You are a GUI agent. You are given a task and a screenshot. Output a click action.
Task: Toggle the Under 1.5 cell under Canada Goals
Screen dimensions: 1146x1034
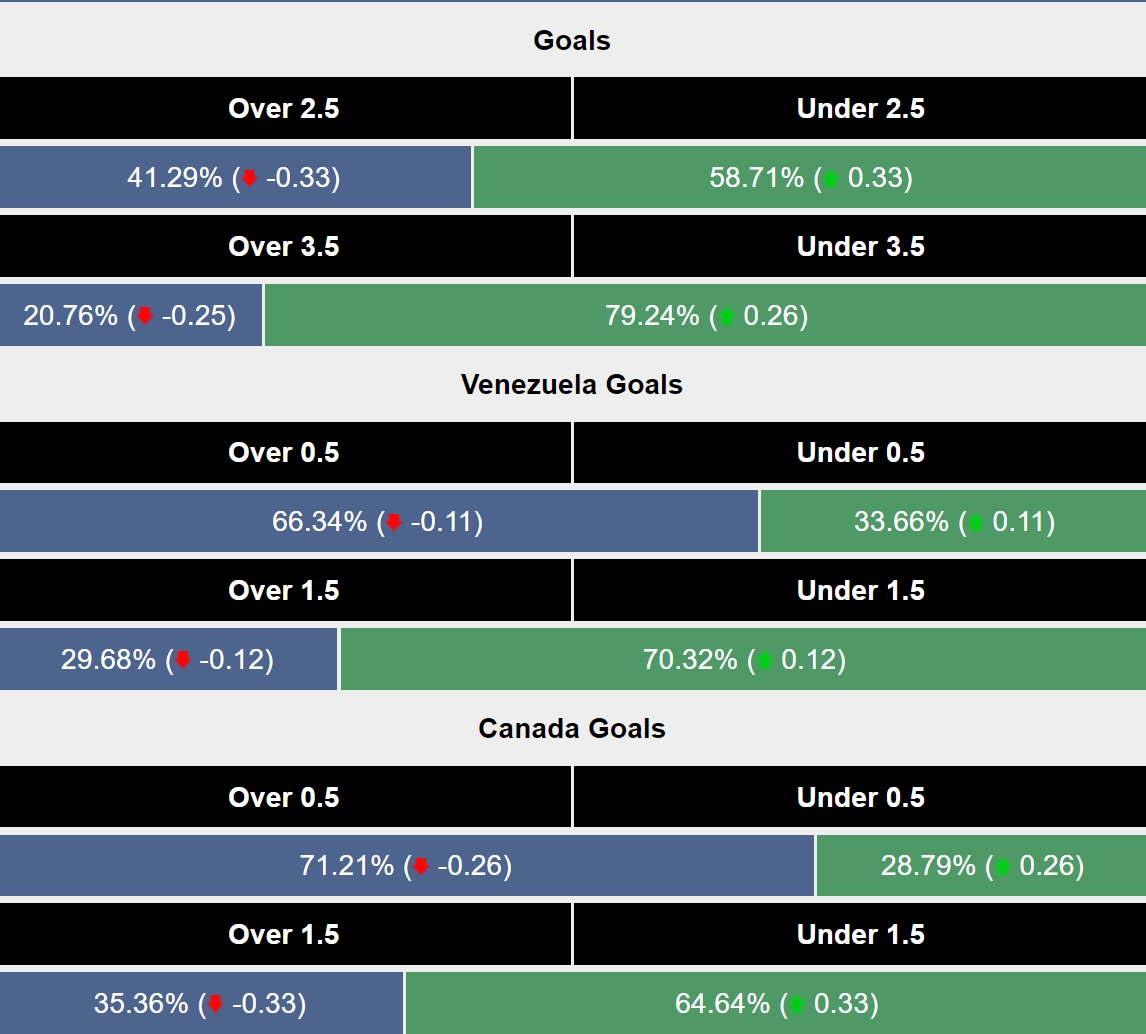point(862,934)
